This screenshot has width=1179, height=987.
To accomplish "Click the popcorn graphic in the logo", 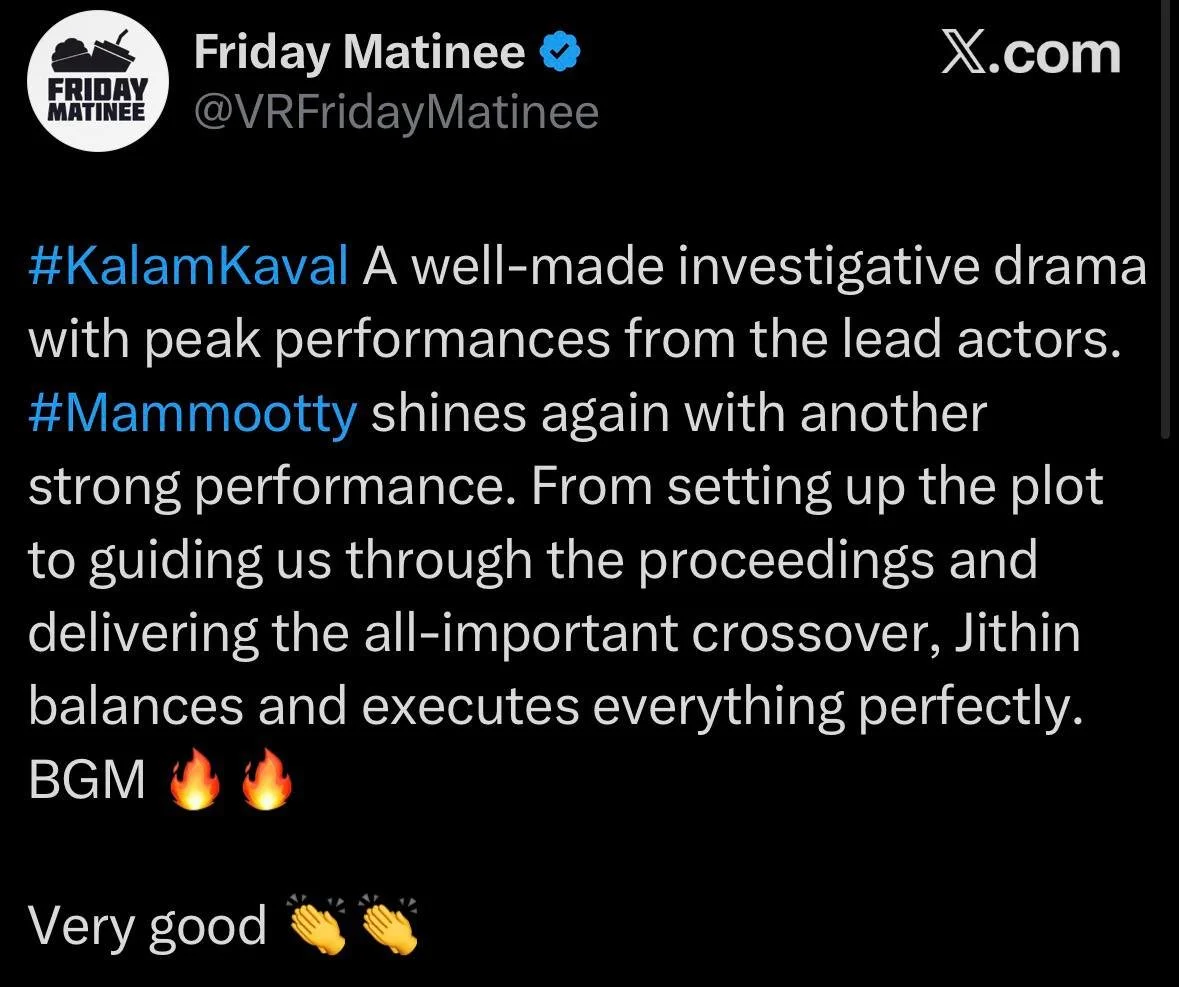I will point(94,53).
